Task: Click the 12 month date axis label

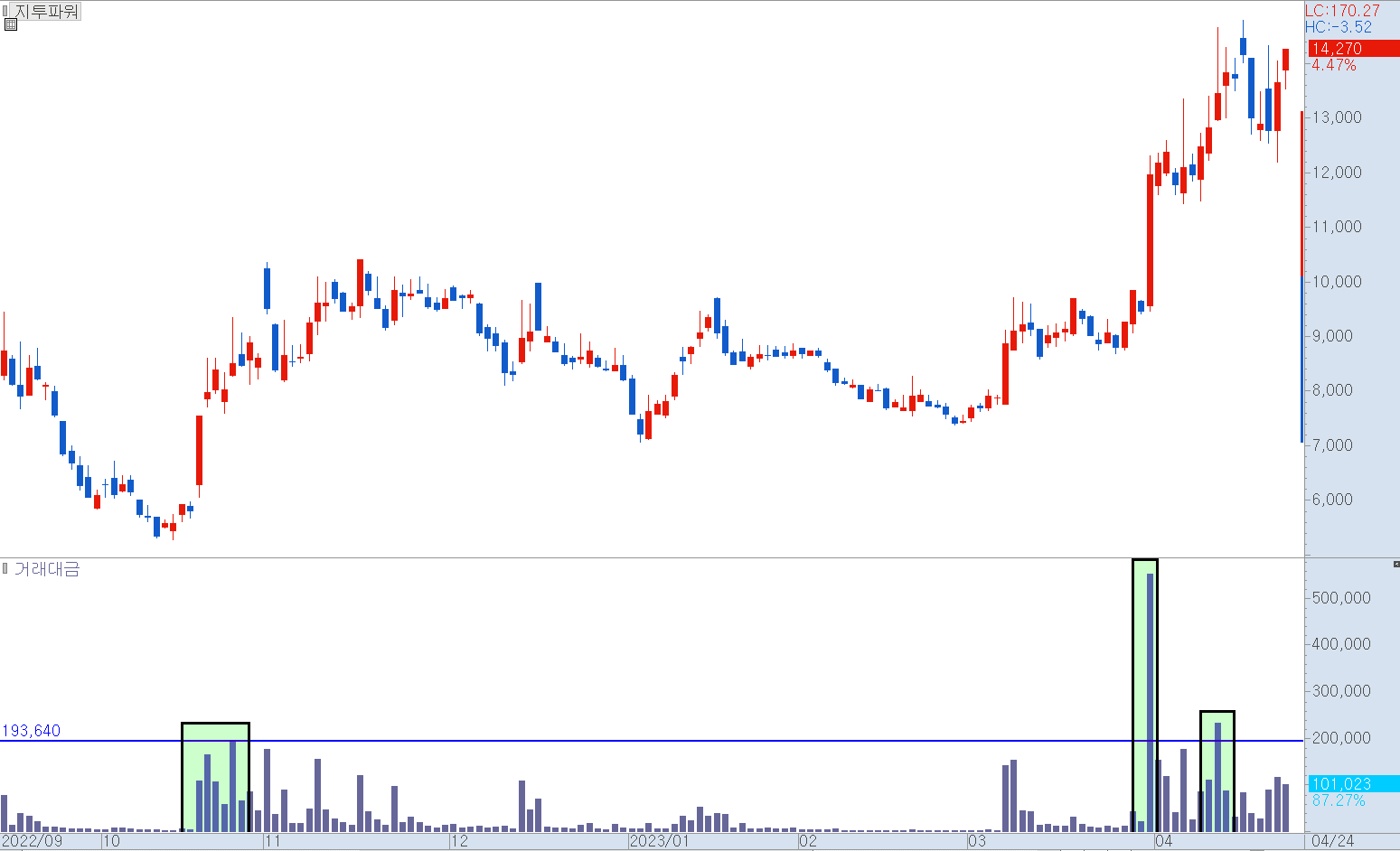Action: [460, 842]
